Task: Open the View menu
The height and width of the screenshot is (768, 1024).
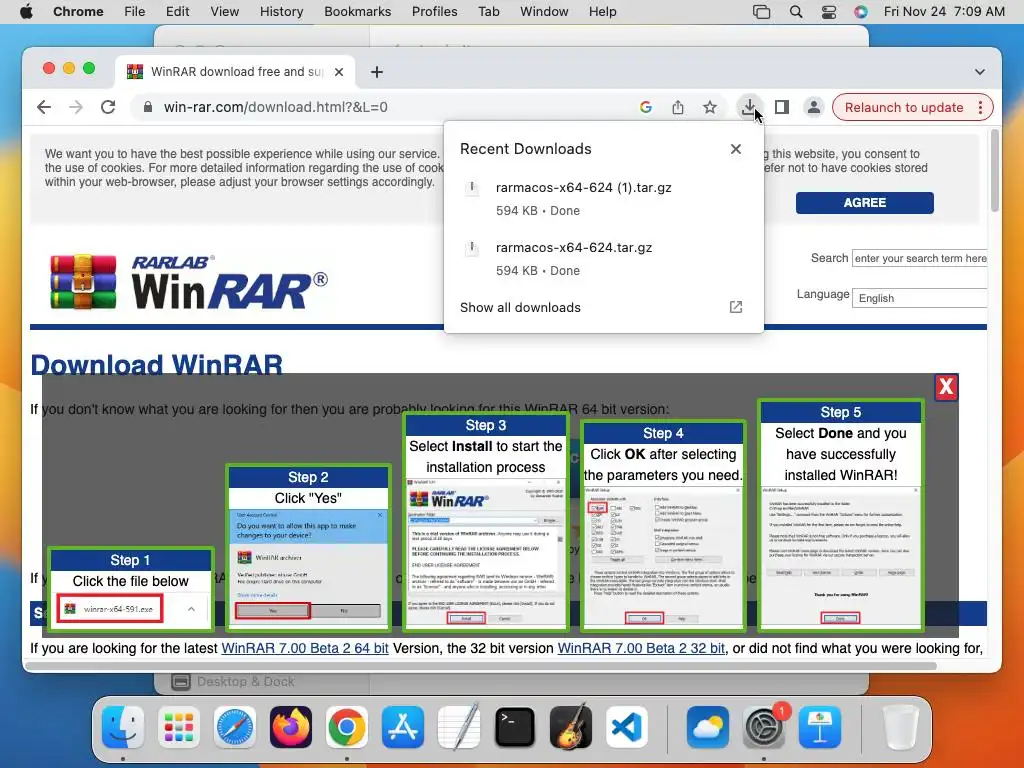Action: coord(225,12)
